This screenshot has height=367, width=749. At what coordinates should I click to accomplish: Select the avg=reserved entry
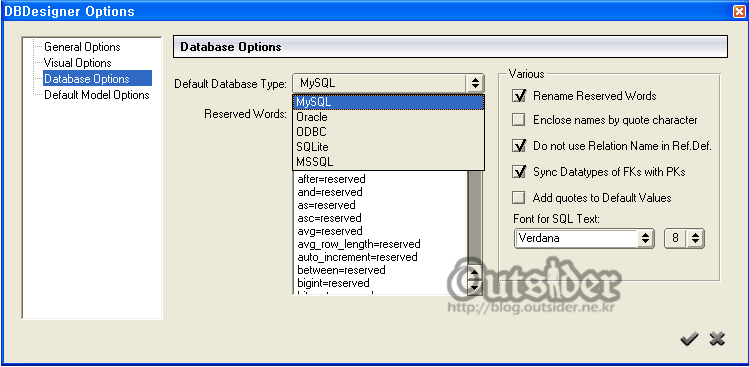(x=330, y=231)
